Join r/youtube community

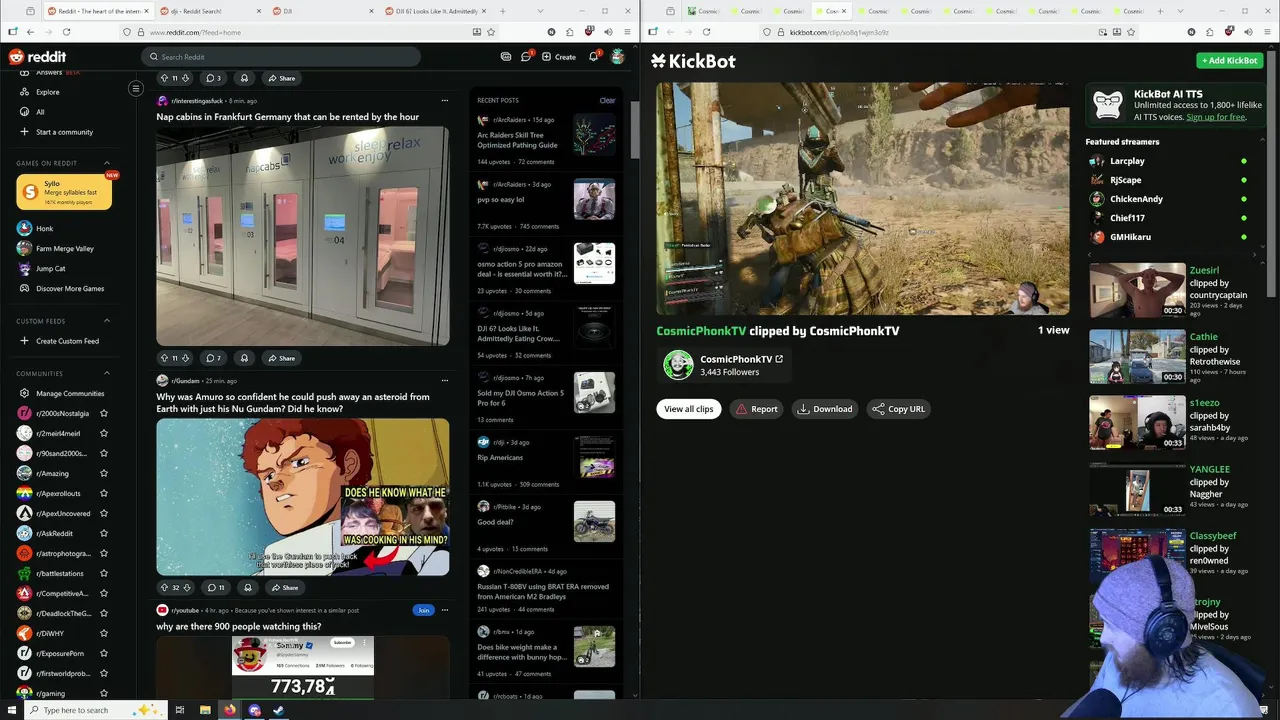(x=424, y=610)
